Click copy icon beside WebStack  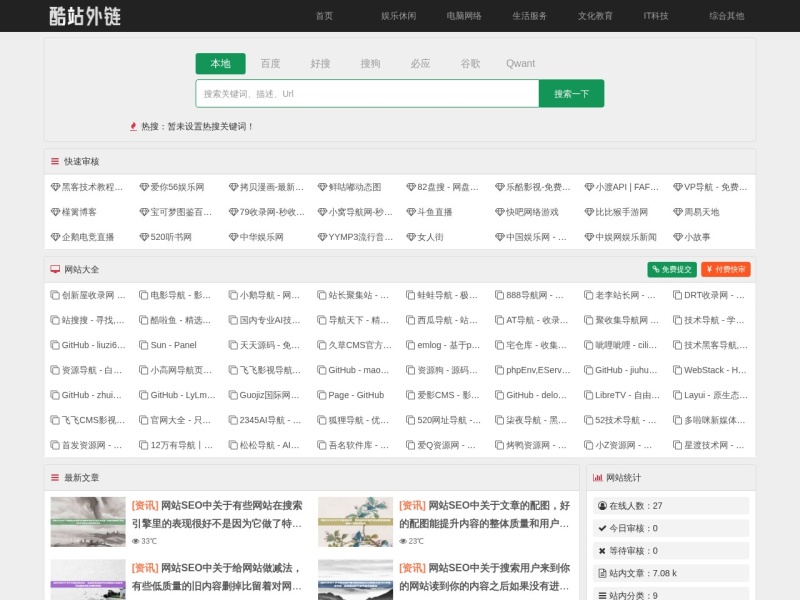tap(677, 370)
